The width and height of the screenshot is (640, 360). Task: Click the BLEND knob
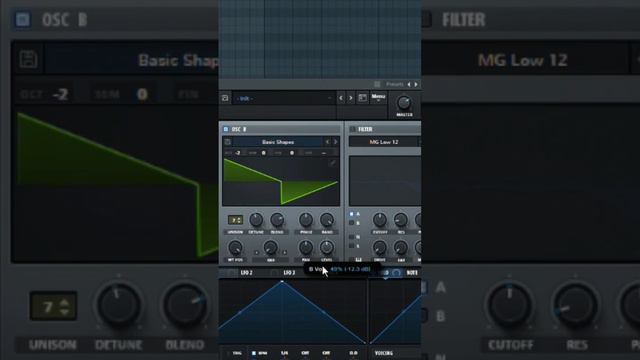pos(277,220)
